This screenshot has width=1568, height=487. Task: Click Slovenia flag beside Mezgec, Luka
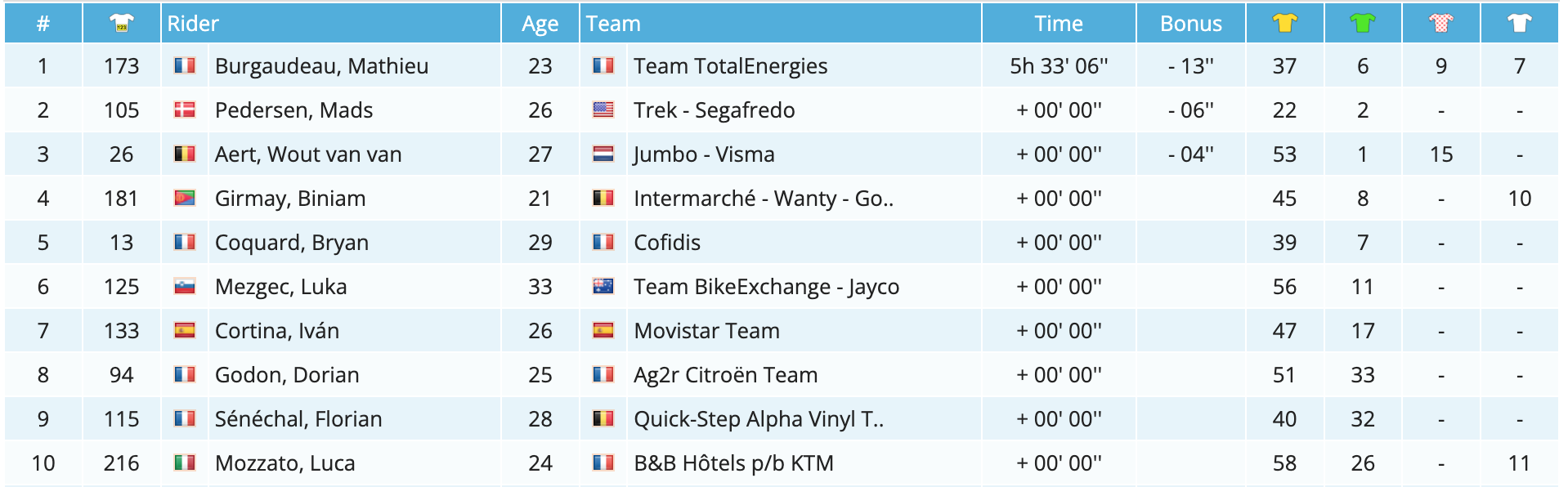[x=185, y=286]
